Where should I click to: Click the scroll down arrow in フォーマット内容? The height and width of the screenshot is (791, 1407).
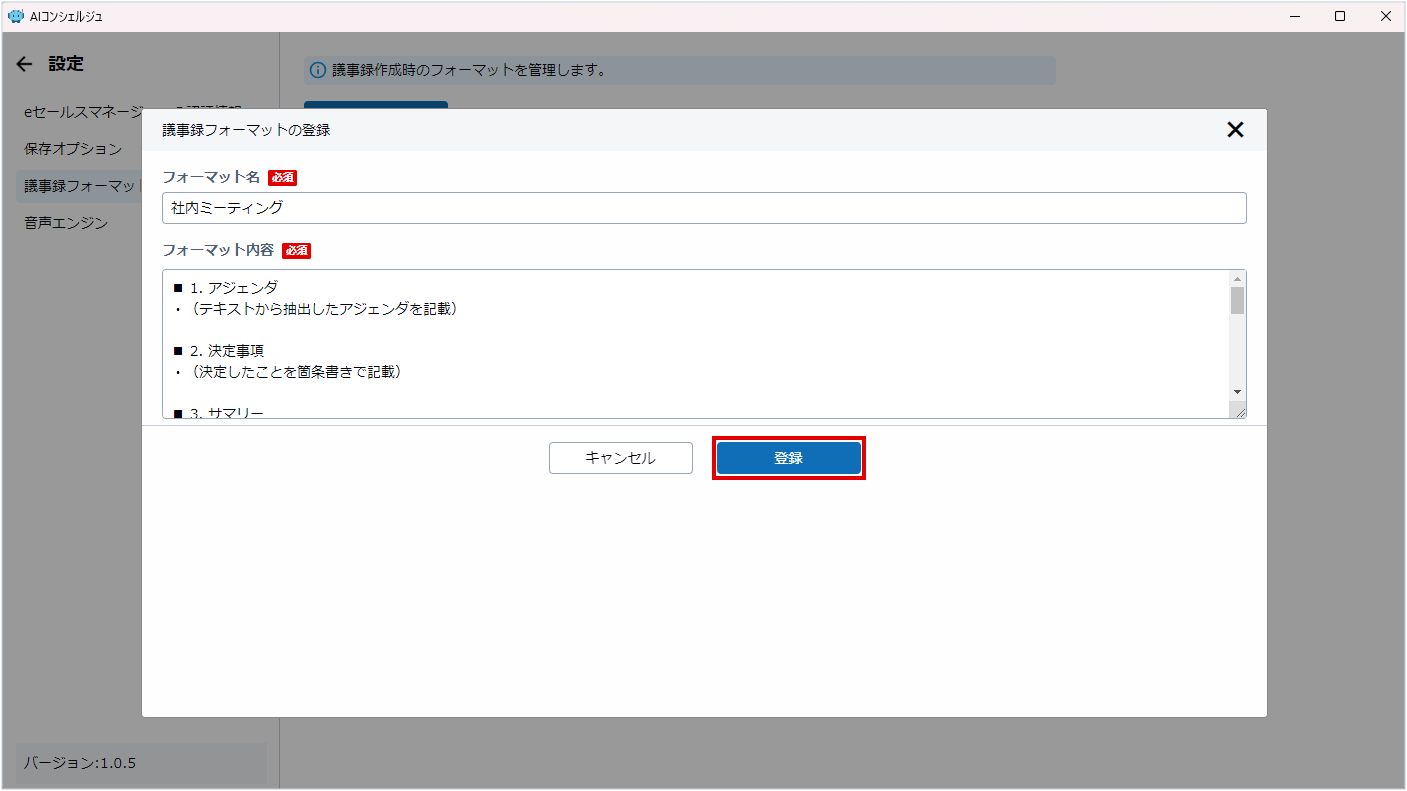(x=1237, y=391)
